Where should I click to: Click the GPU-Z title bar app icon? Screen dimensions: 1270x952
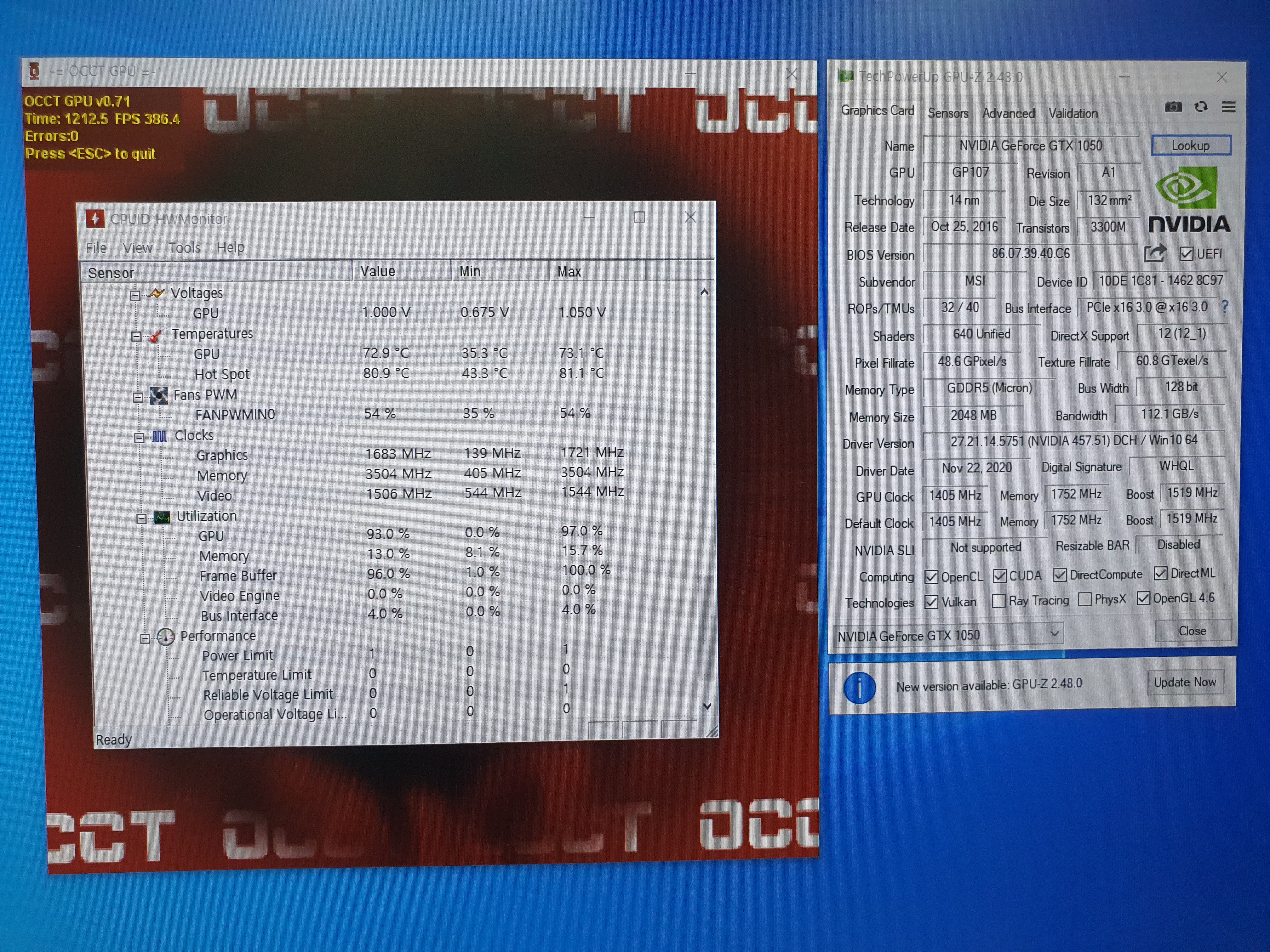845,76
